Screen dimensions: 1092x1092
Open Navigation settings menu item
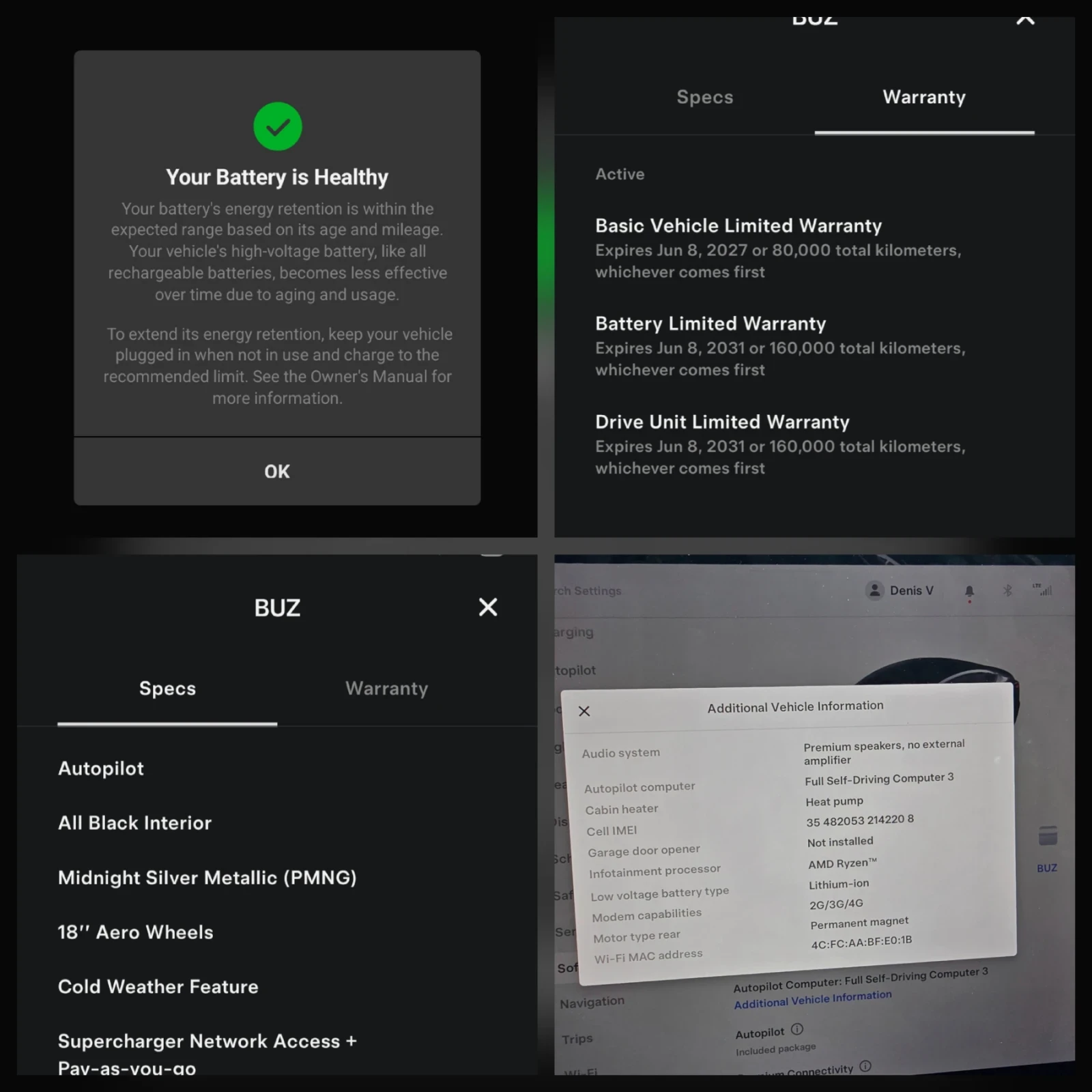click(x=592, y=1002)
